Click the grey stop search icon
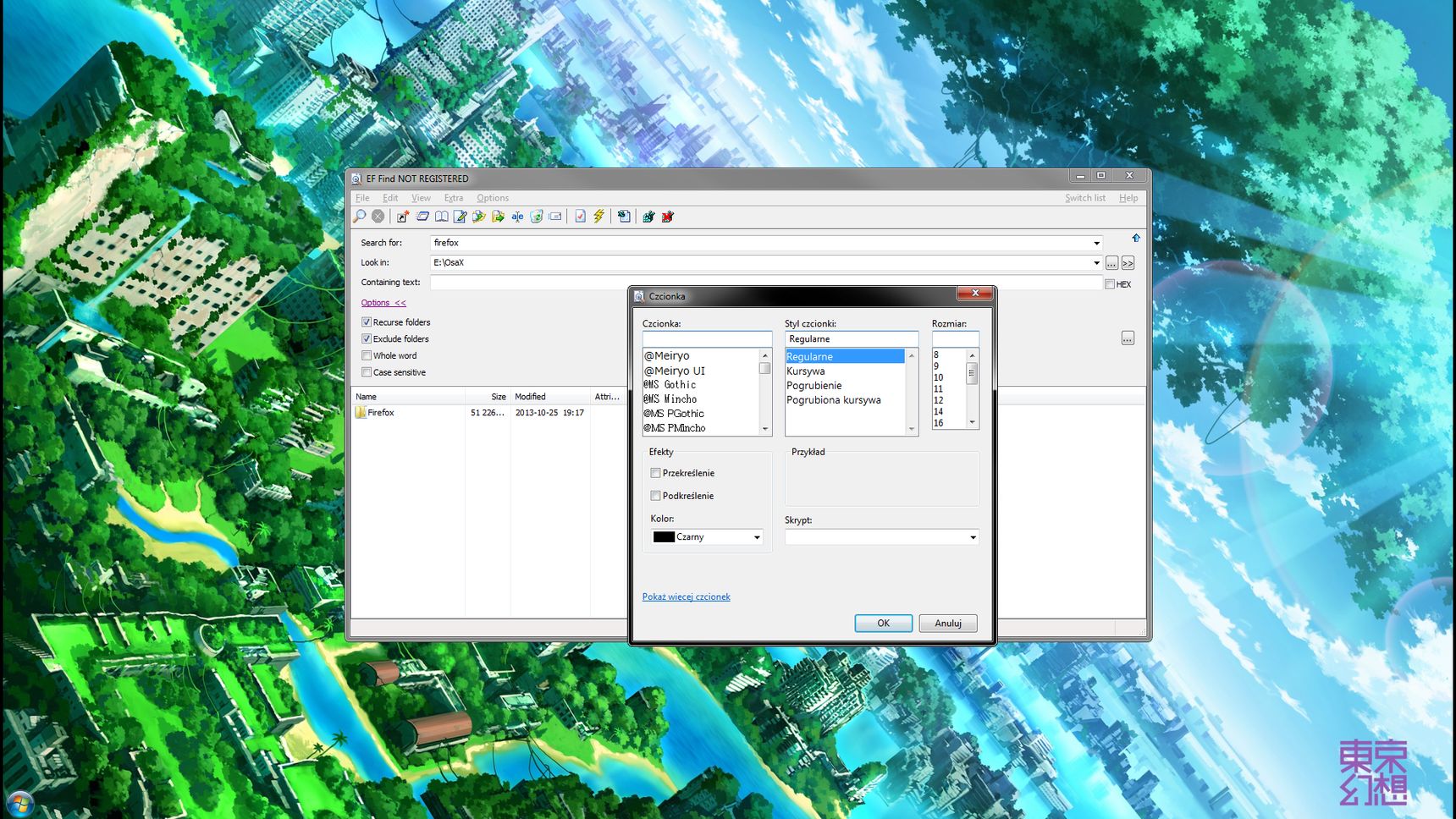 pos(378,217)
